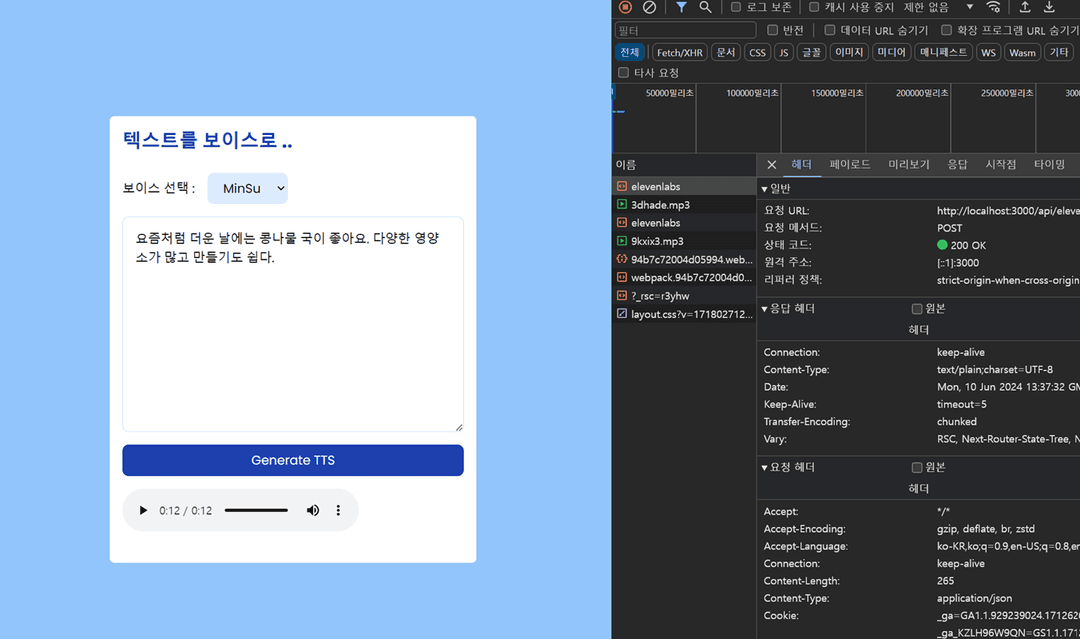
Task: Click the import HAR upload icon
Action: click(1025, 7)
